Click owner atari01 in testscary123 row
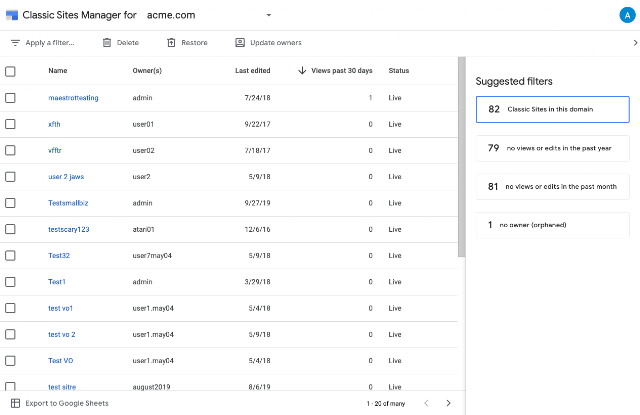640x415 pixels. point(143,229)
